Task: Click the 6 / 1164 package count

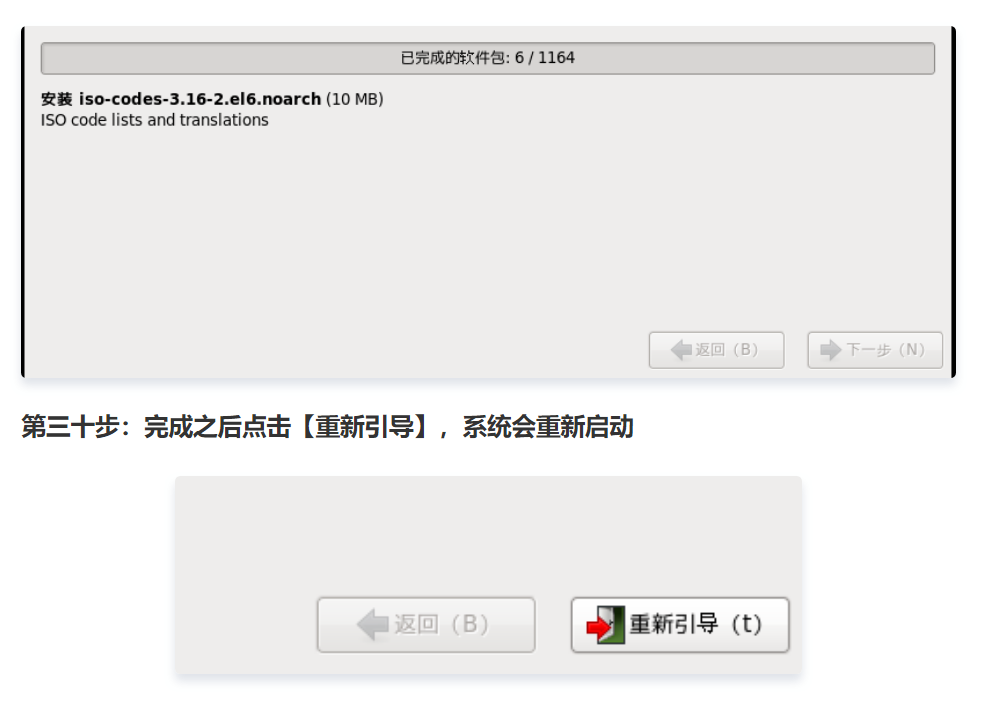Action: tap(545, 58)
